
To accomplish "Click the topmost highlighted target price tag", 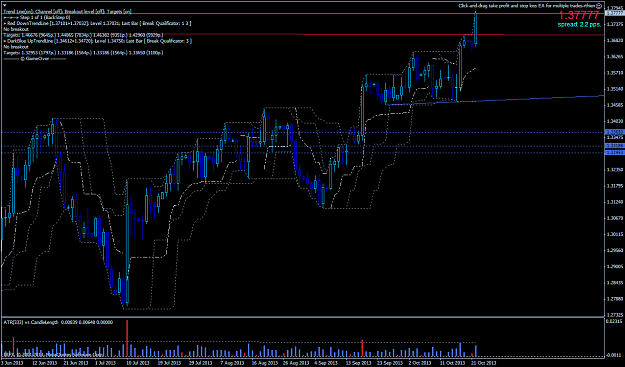I will (x=614, y=132).
